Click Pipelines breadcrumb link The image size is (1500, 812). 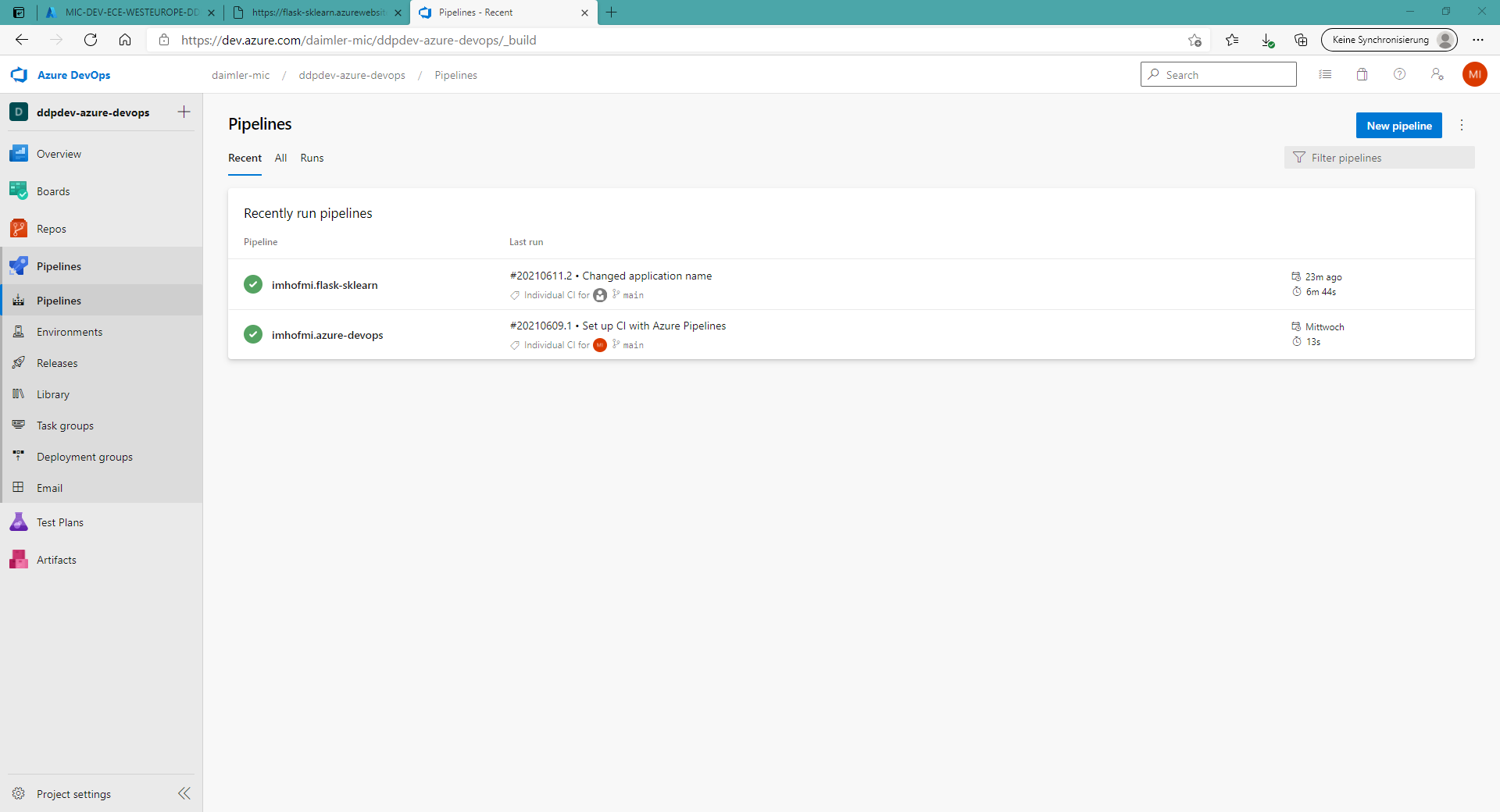point(456,75)
